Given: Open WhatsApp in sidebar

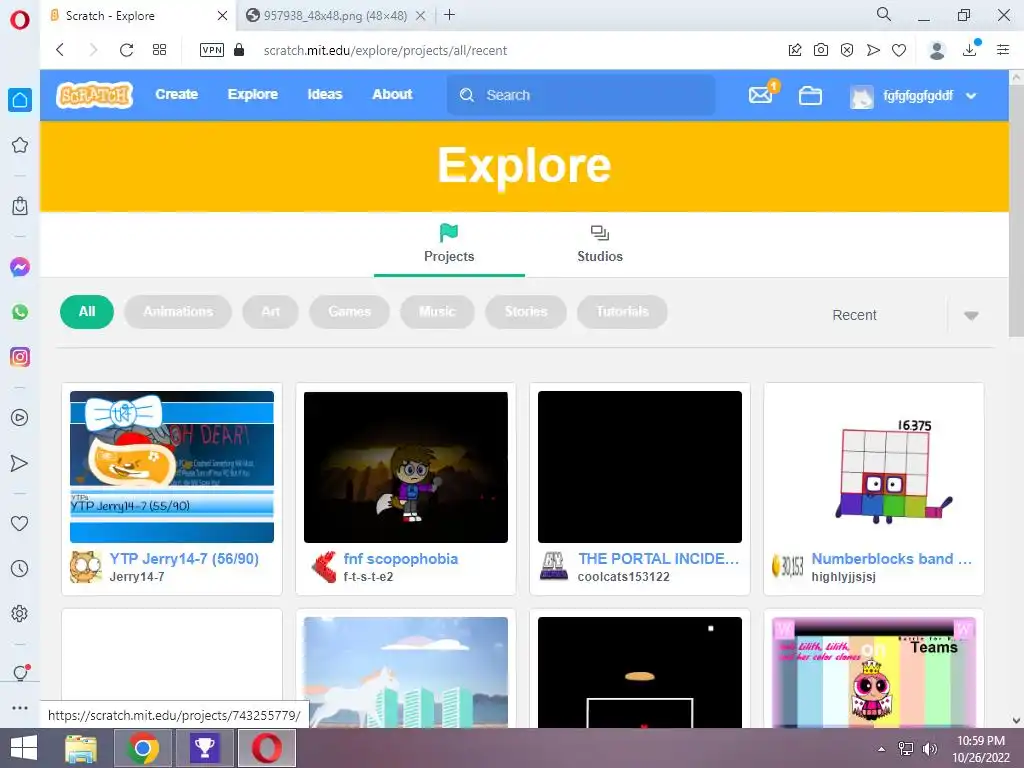Looking at the screenshot, I should point(20,312).
